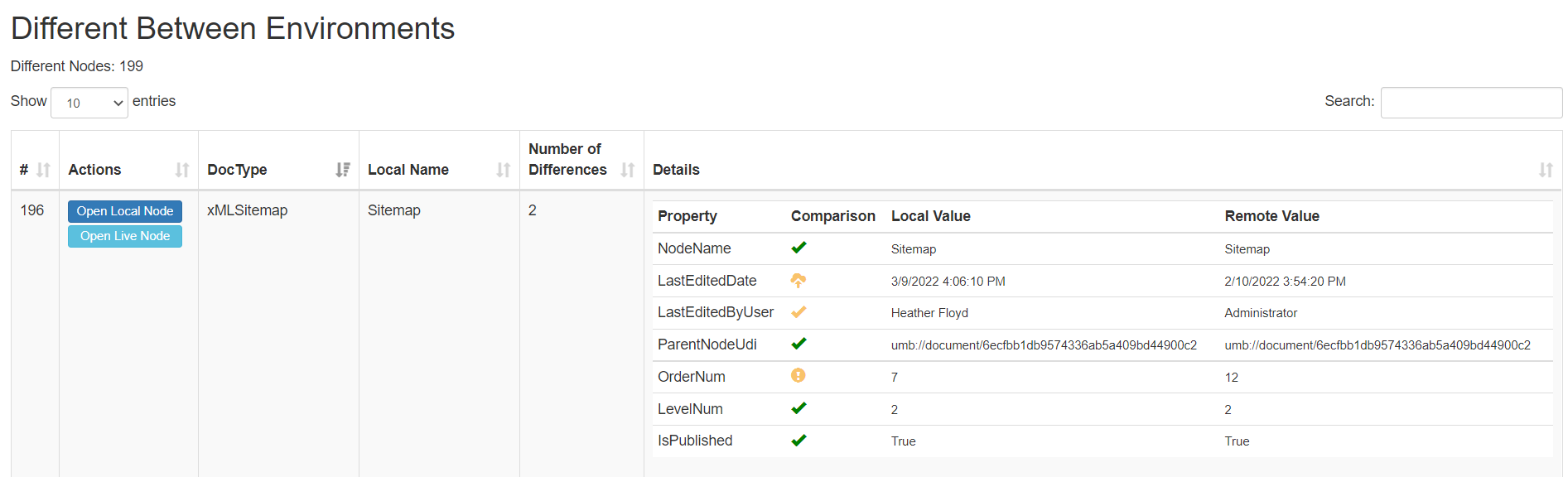This screenshot has height=477, width=1568.
Task: Click the xMLSitemap DocType cell
Action: (247, 210)
